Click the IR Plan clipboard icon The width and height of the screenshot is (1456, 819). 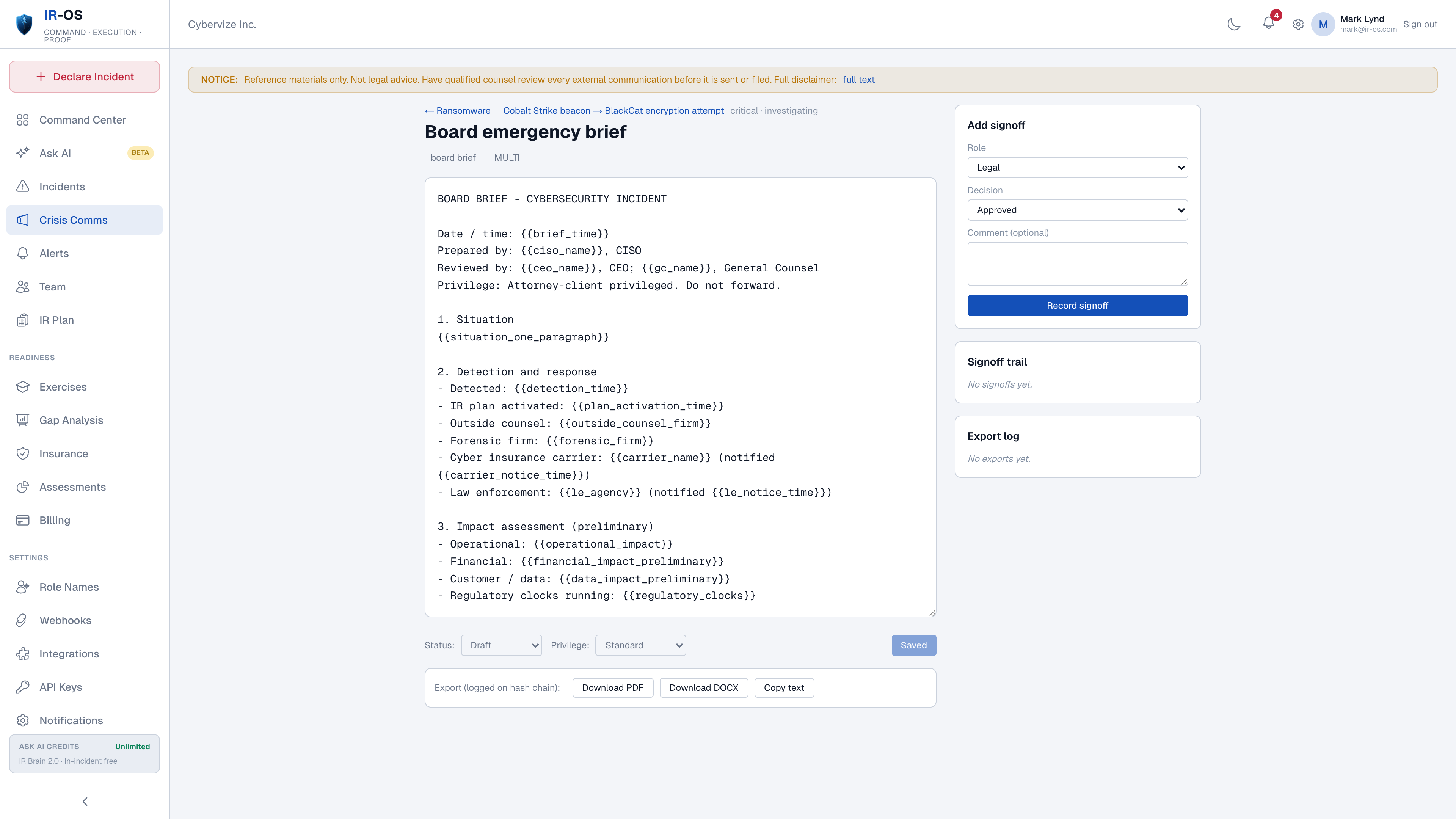(23, 320)
